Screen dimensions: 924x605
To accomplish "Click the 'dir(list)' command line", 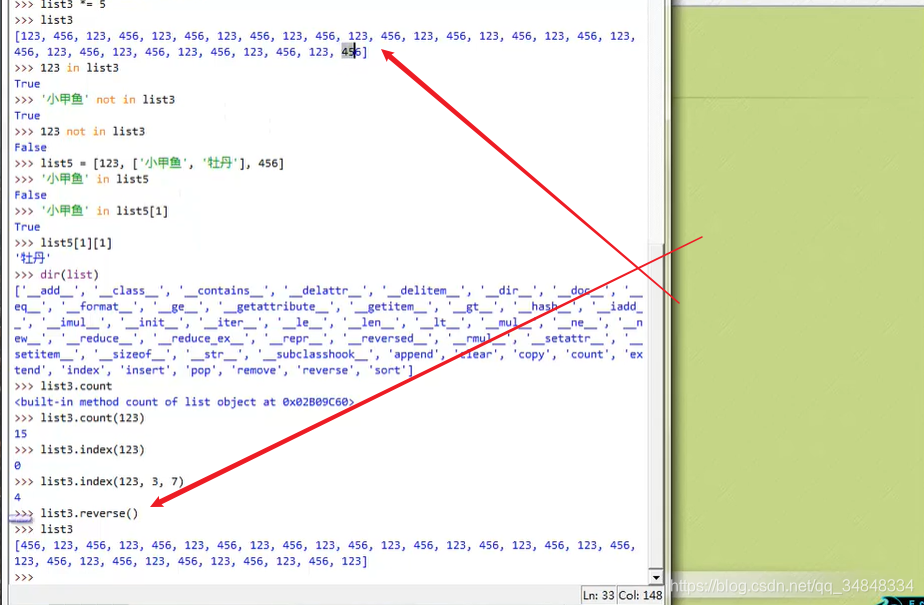I will [57, 275].
